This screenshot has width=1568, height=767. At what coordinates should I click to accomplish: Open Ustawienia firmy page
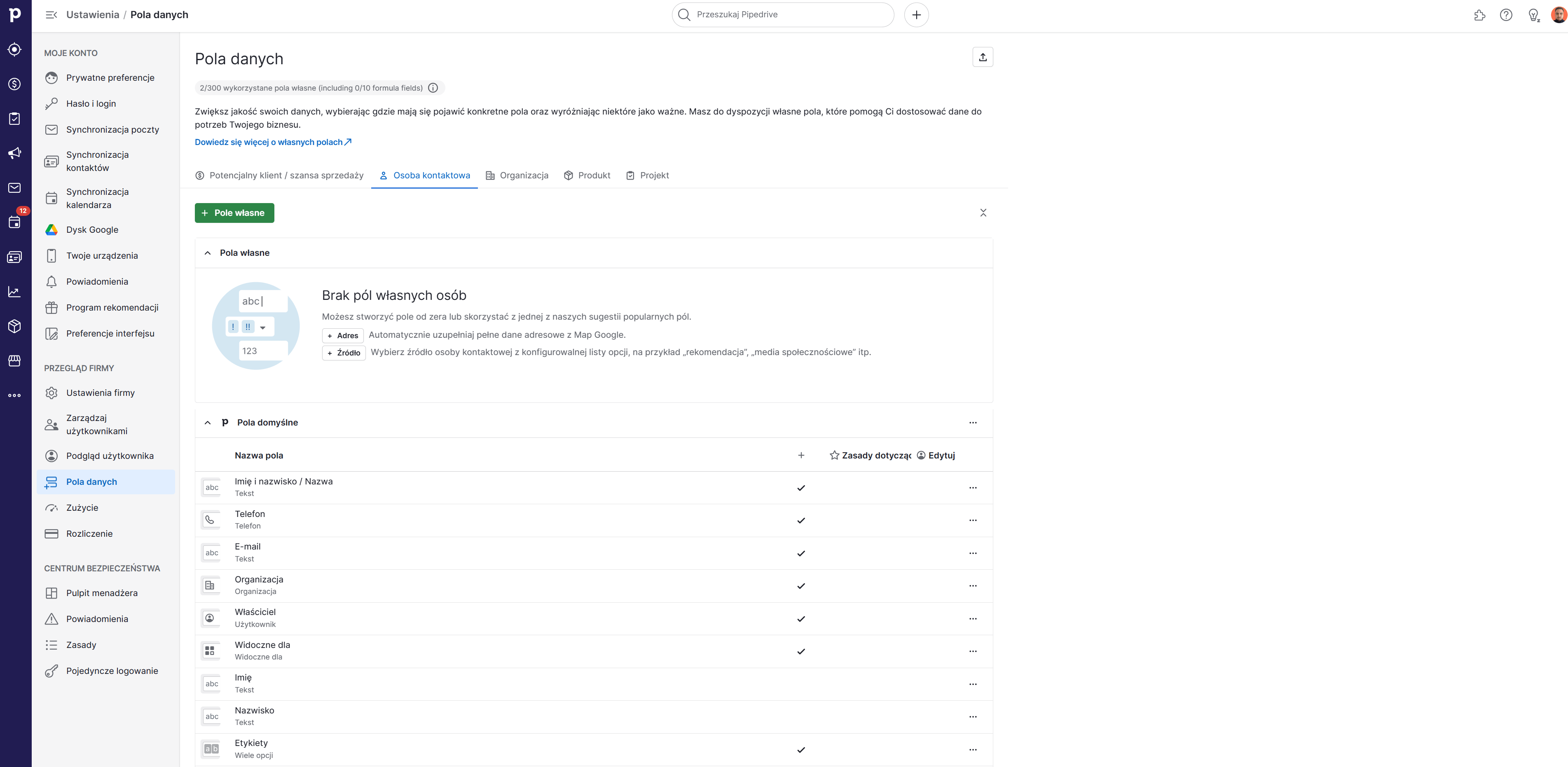point(106,393)
